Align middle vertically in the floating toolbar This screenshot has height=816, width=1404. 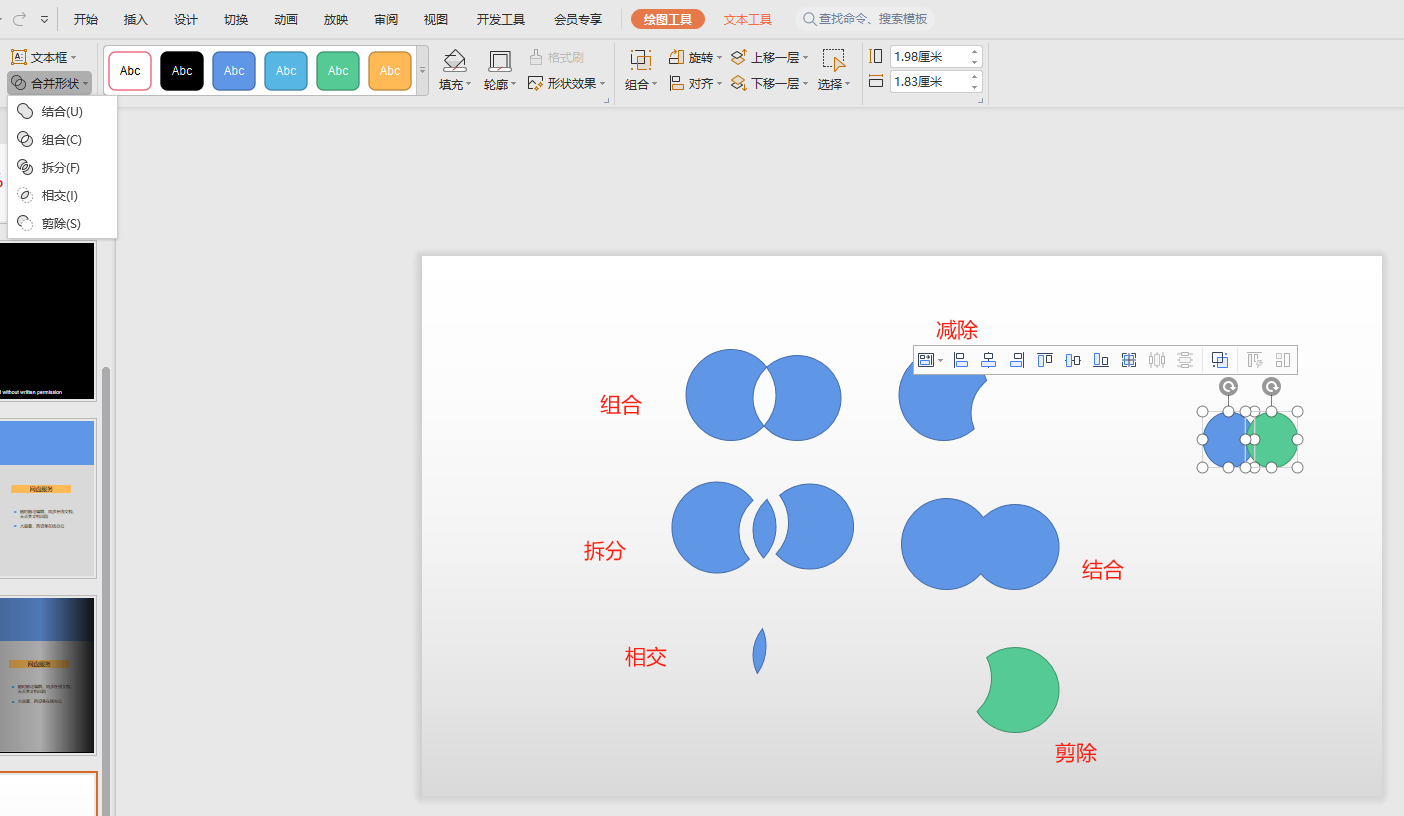[x=1073, y=360]
